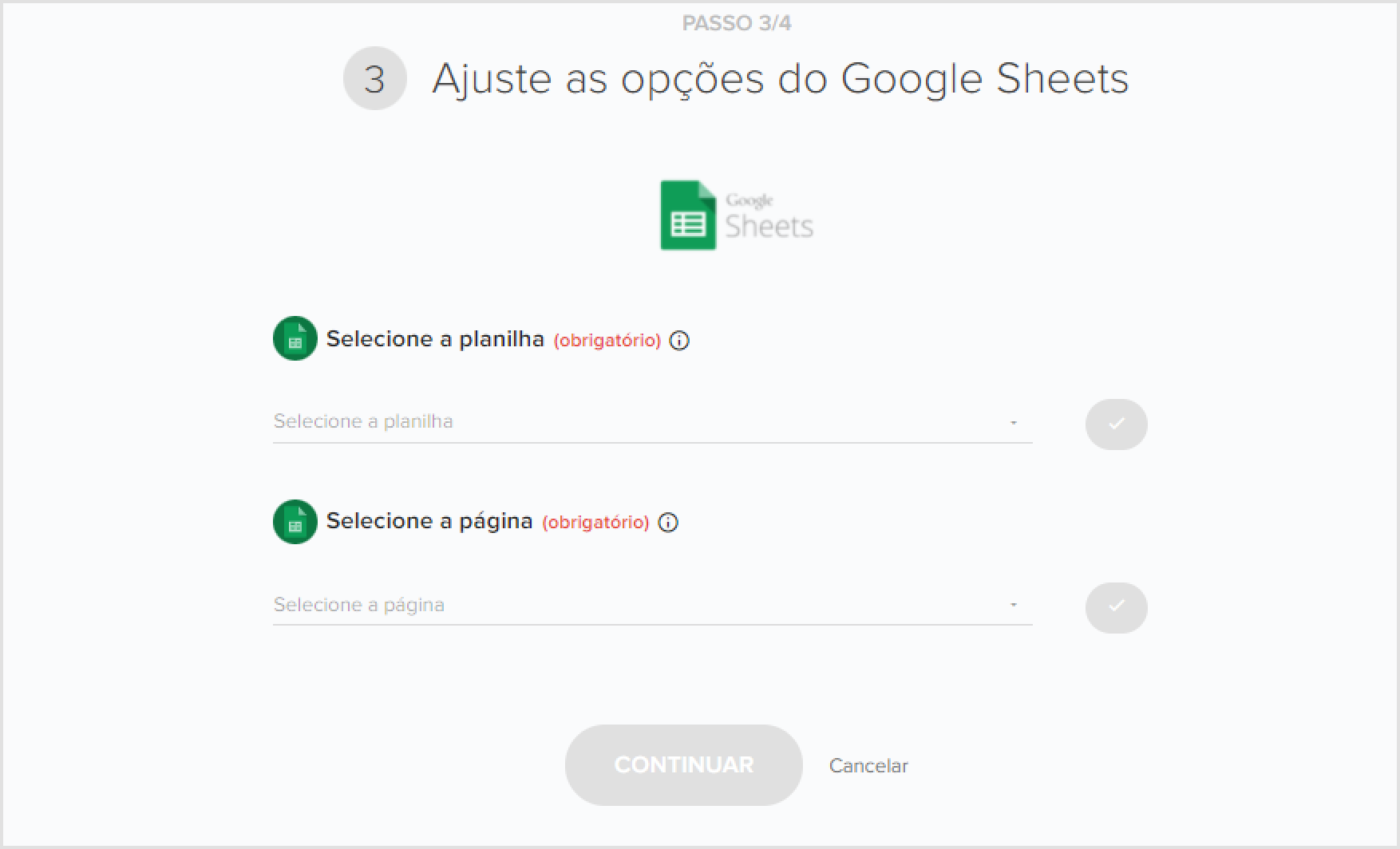The height and width of the screenshot is (849, 1400).
Task: Open the Selecione a página dropdown field
Action: point(653,605)
